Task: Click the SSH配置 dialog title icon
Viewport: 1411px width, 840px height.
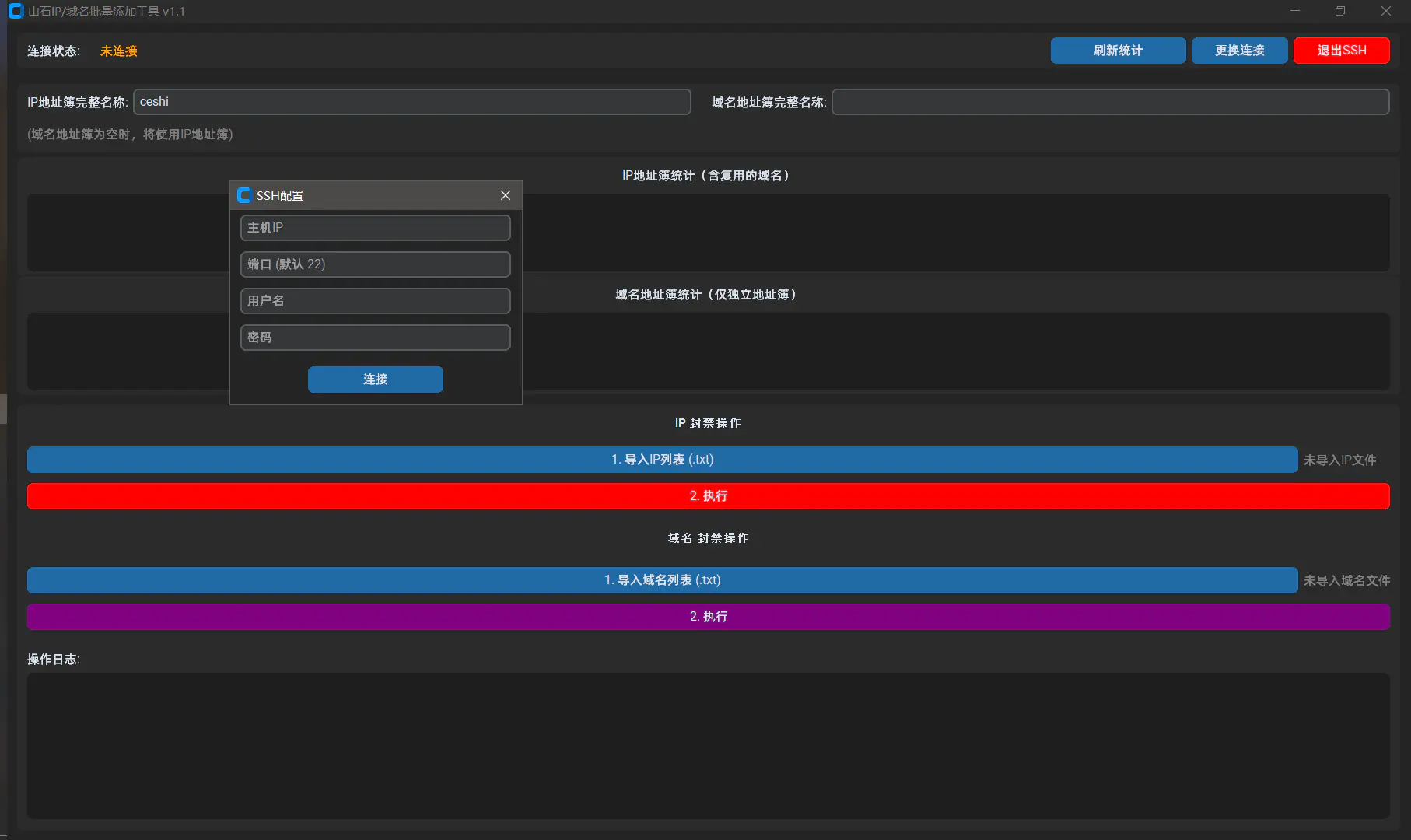Action: tap(244, 195)
